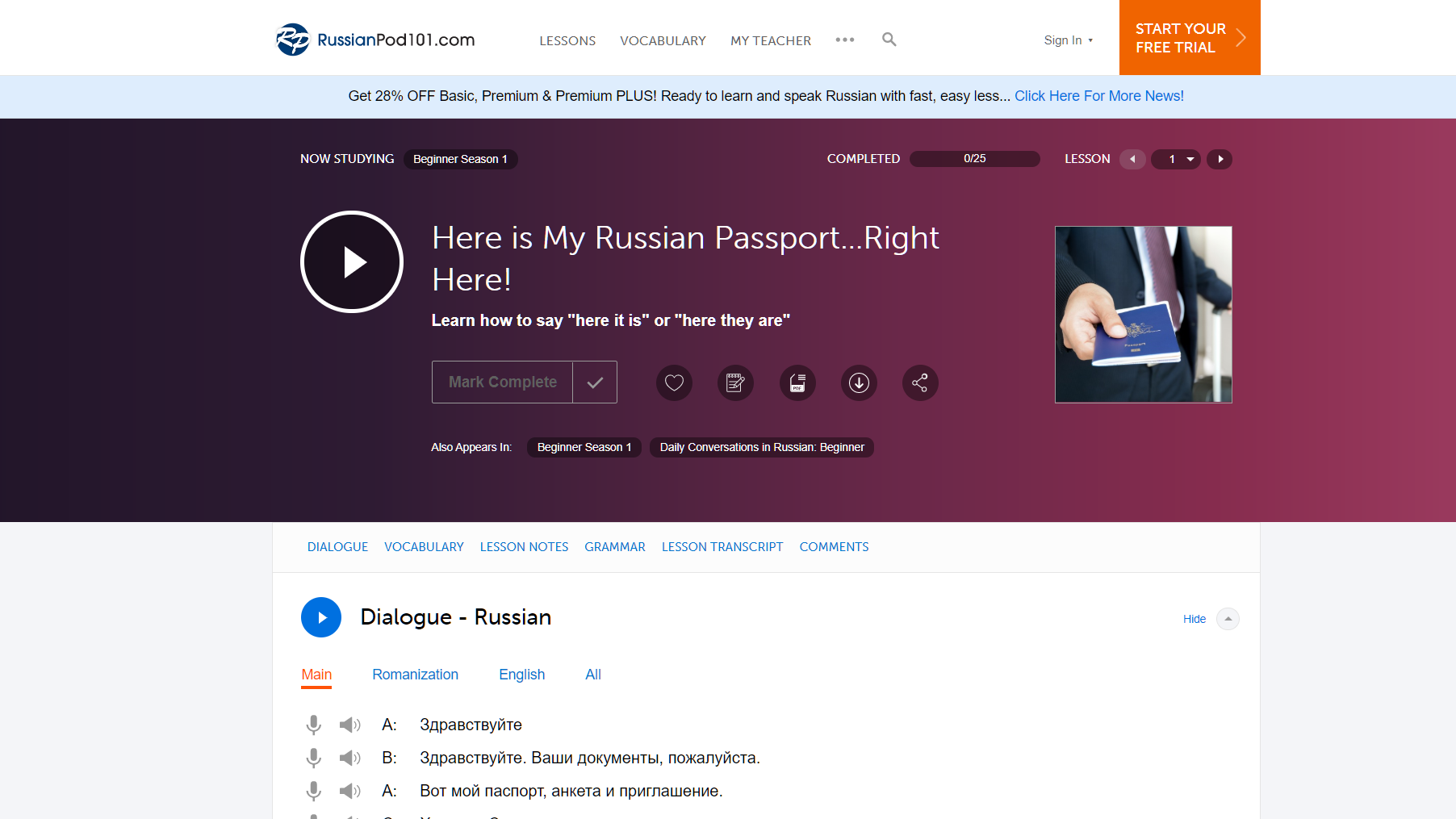The image size is (1456, 819).
Task: Expand the Sign In dropdown
Action: (x=1068, y=40)
